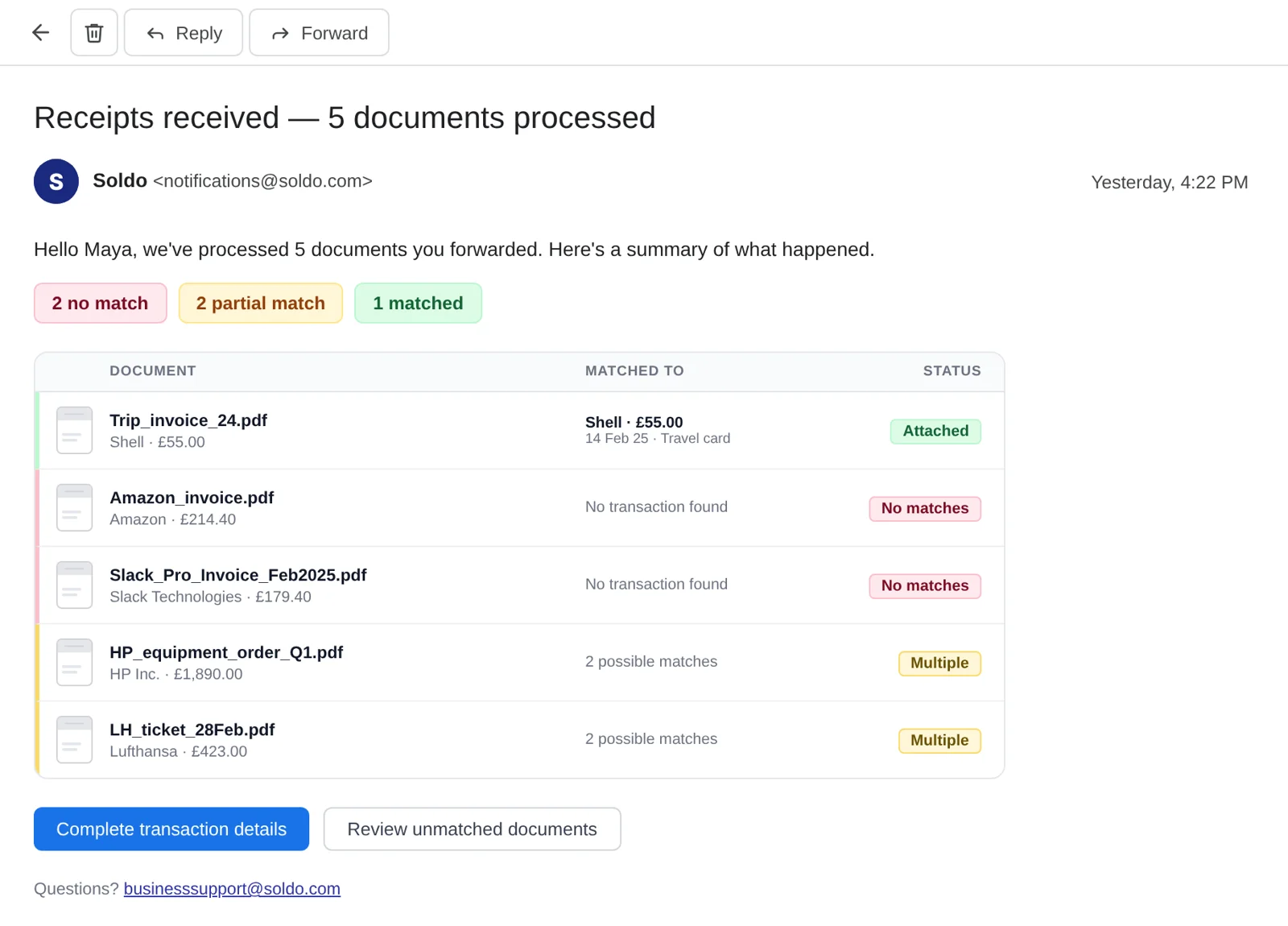Click 'Lufthansa · £423.00' subtext
Screen dimensions: 1288x926
[x=179, y=751]
